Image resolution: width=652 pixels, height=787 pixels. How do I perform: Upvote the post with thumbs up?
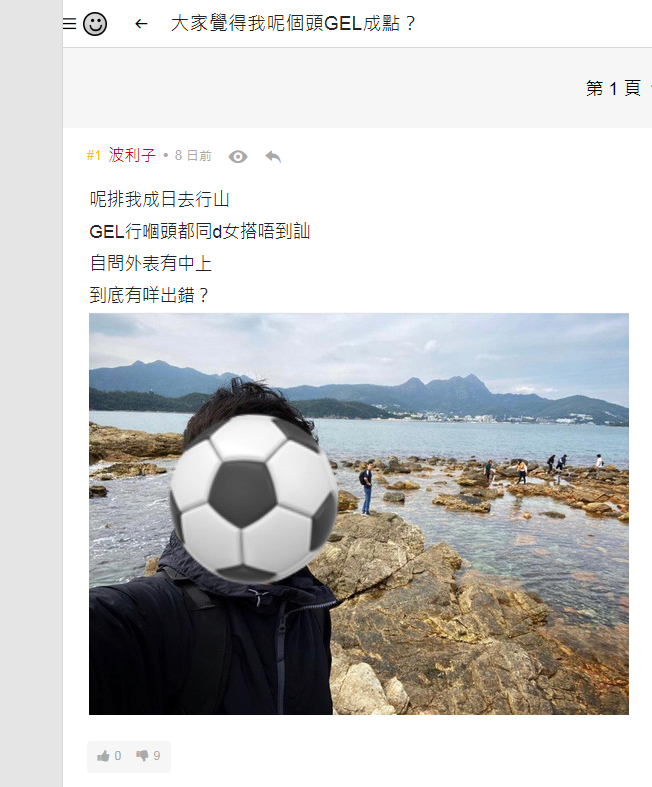click(x=103, y=756)
